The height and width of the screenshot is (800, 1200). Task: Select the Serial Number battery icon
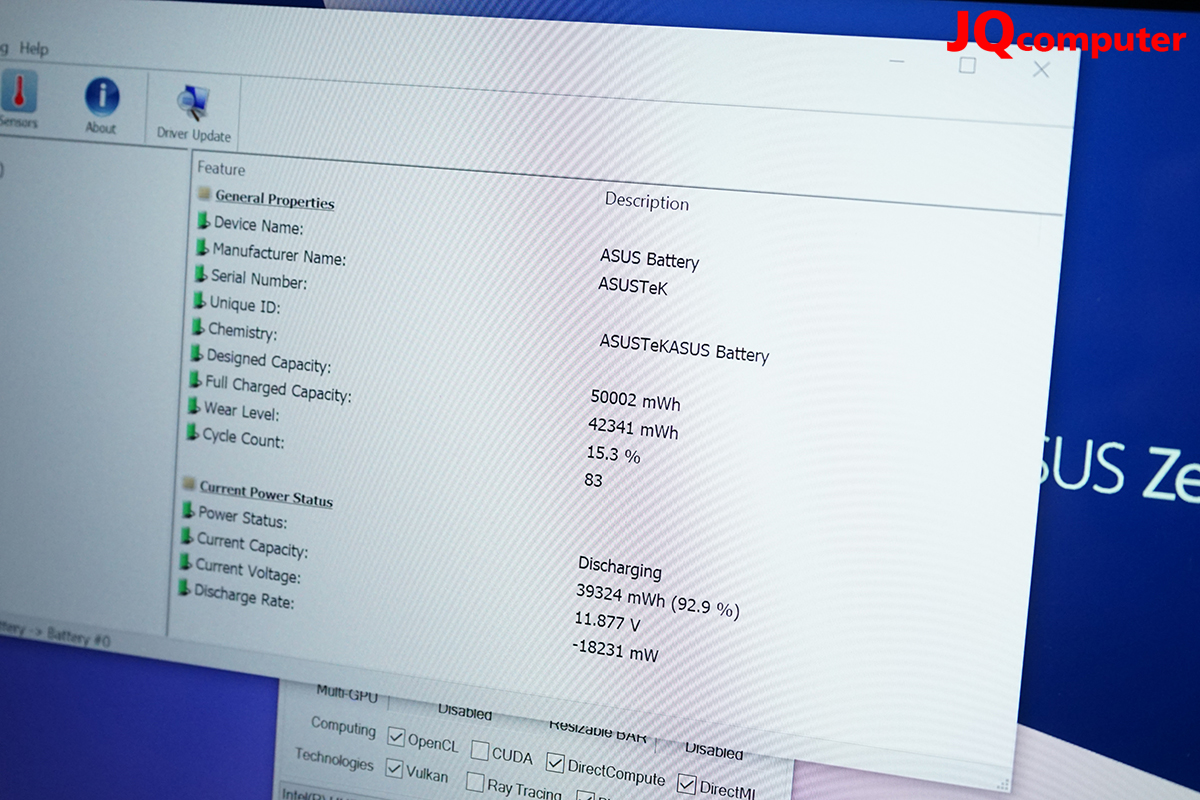tap(201, 273)
